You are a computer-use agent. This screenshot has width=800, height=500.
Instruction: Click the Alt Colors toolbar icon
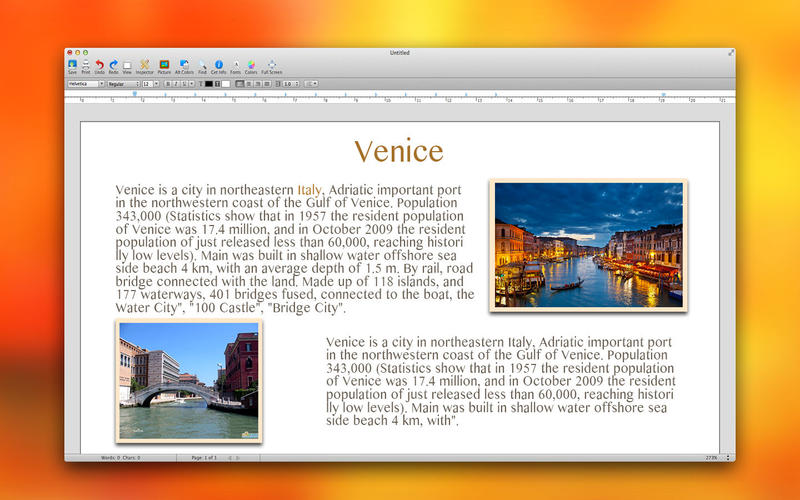click(x=184, y=65)
